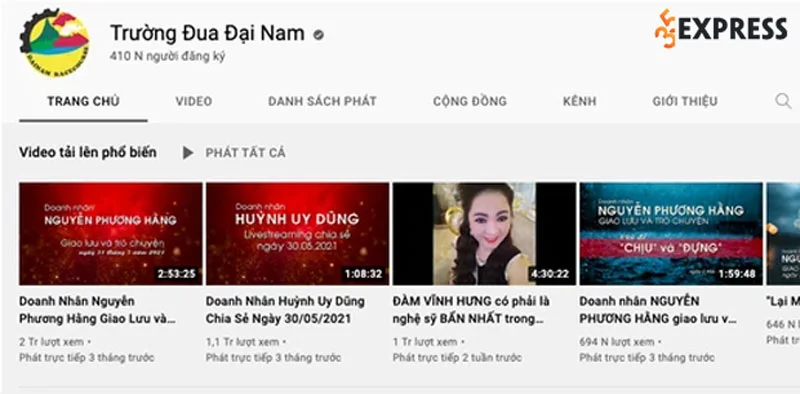Click the Trường Đua Đại Nam channel avatar
Viewport: 800px width, 394px height.
coord(55,42)
